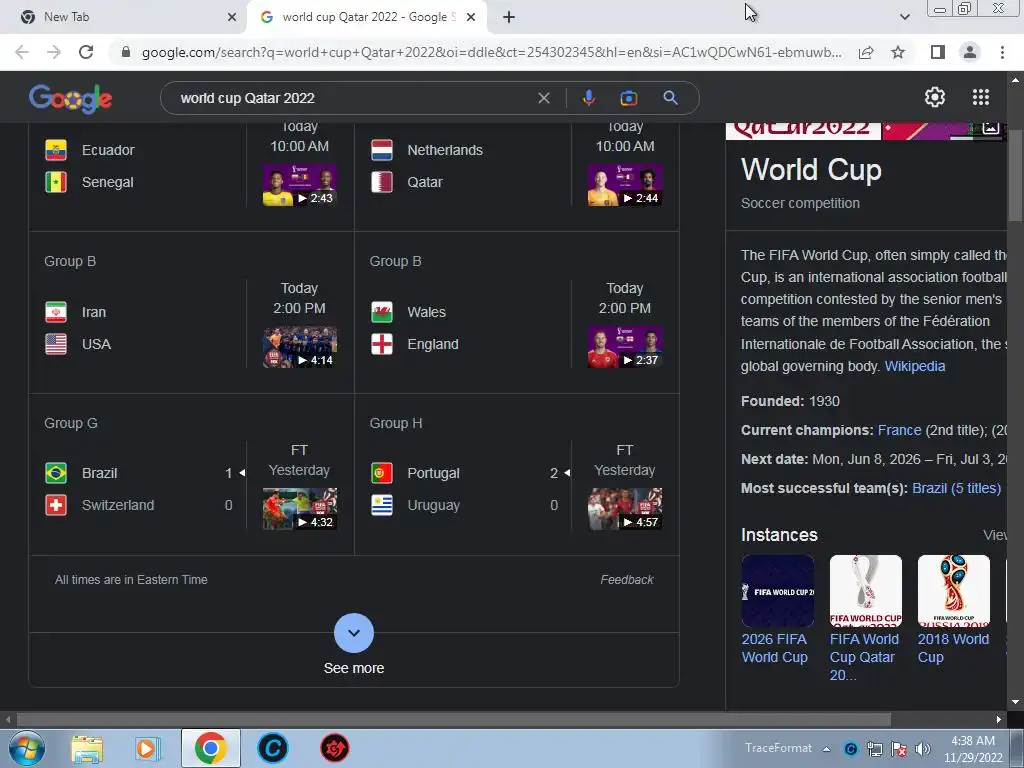Screen dimensions: 1024x768
Task: Toggle the browser side panel
Action: [x=937, y=52]
